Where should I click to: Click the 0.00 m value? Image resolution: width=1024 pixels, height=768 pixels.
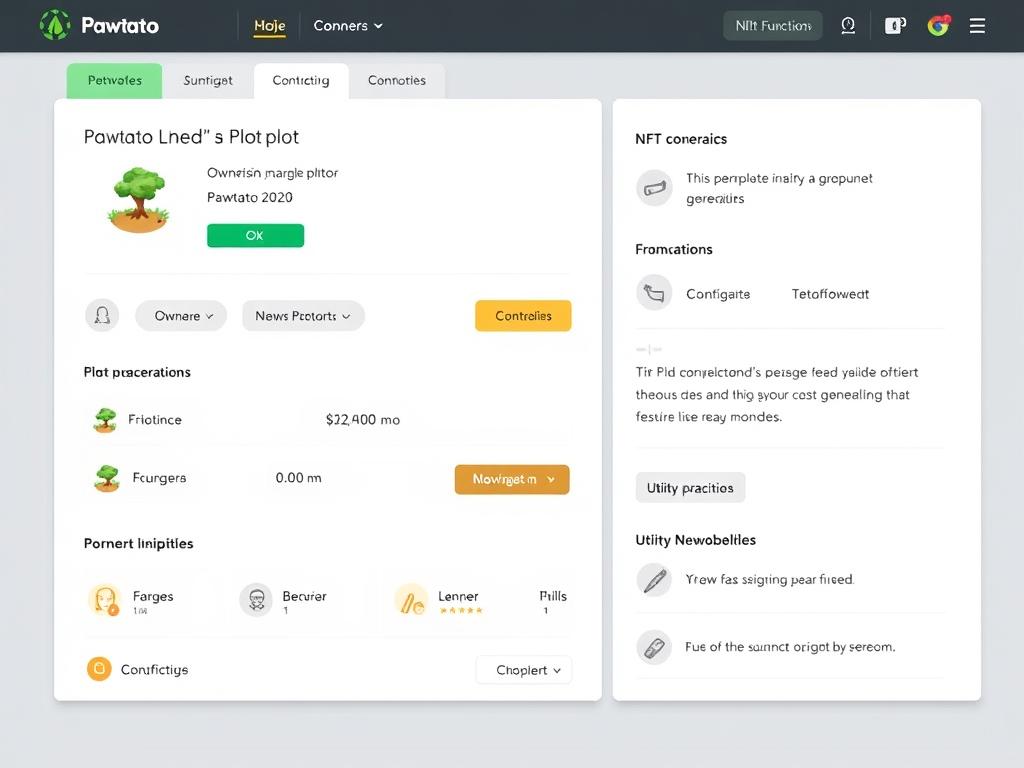tap(298, 478)
